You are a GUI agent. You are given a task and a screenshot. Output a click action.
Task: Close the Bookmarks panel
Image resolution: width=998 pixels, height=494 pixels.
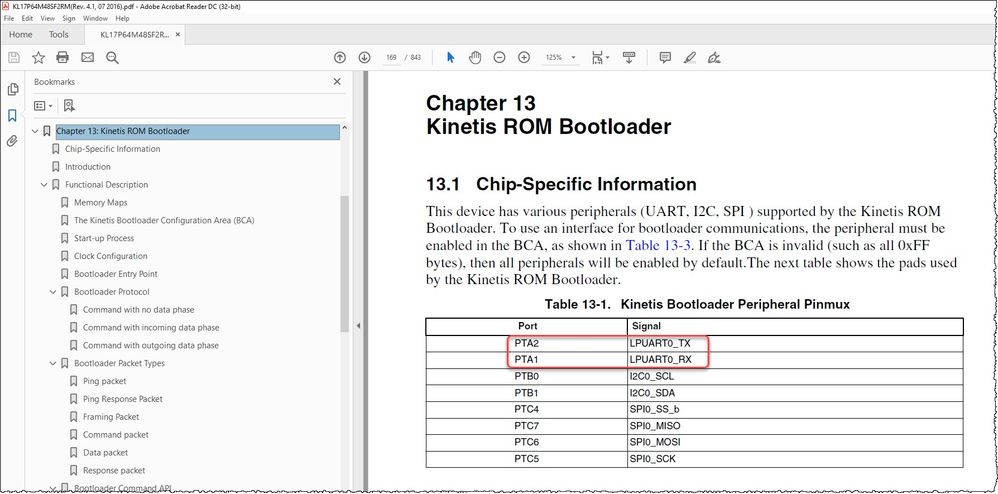[337, 81]
